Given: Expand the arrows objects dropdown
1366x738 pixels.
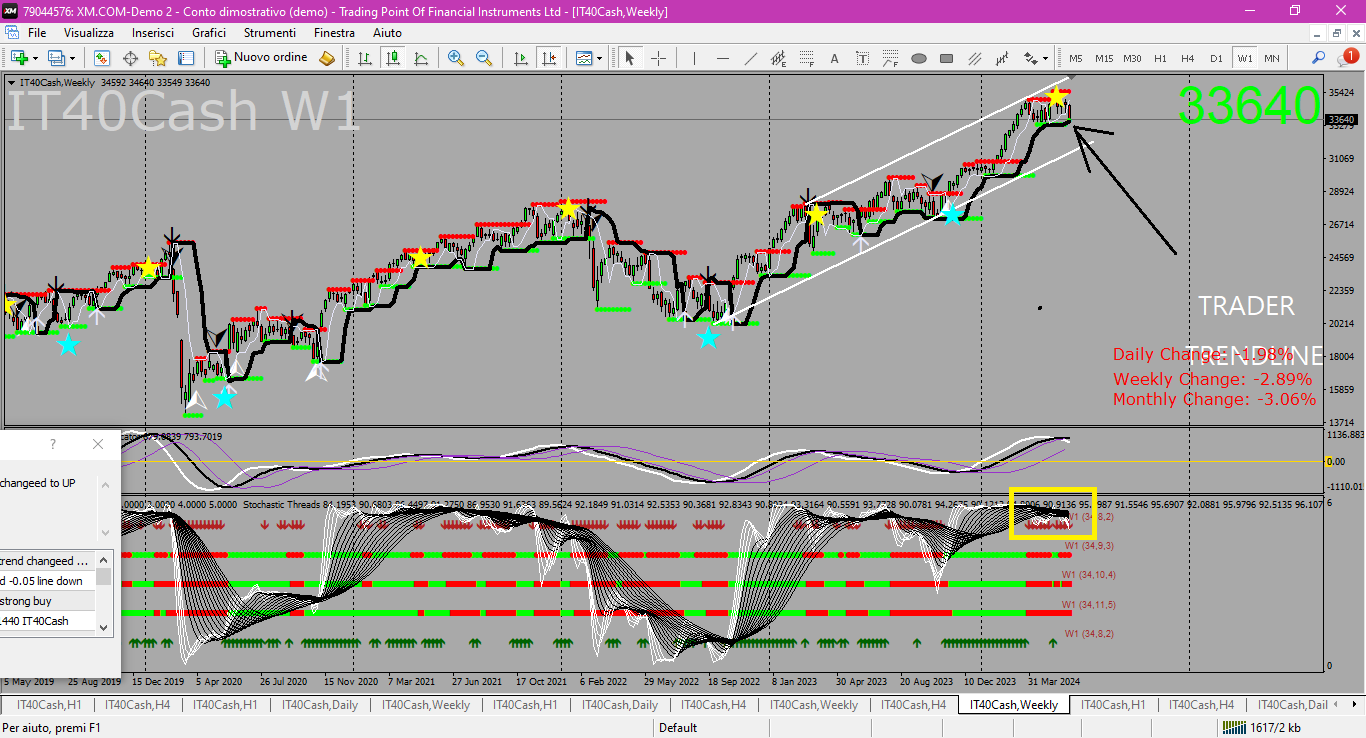Looking at the screenshot, I should [1045, 58].
